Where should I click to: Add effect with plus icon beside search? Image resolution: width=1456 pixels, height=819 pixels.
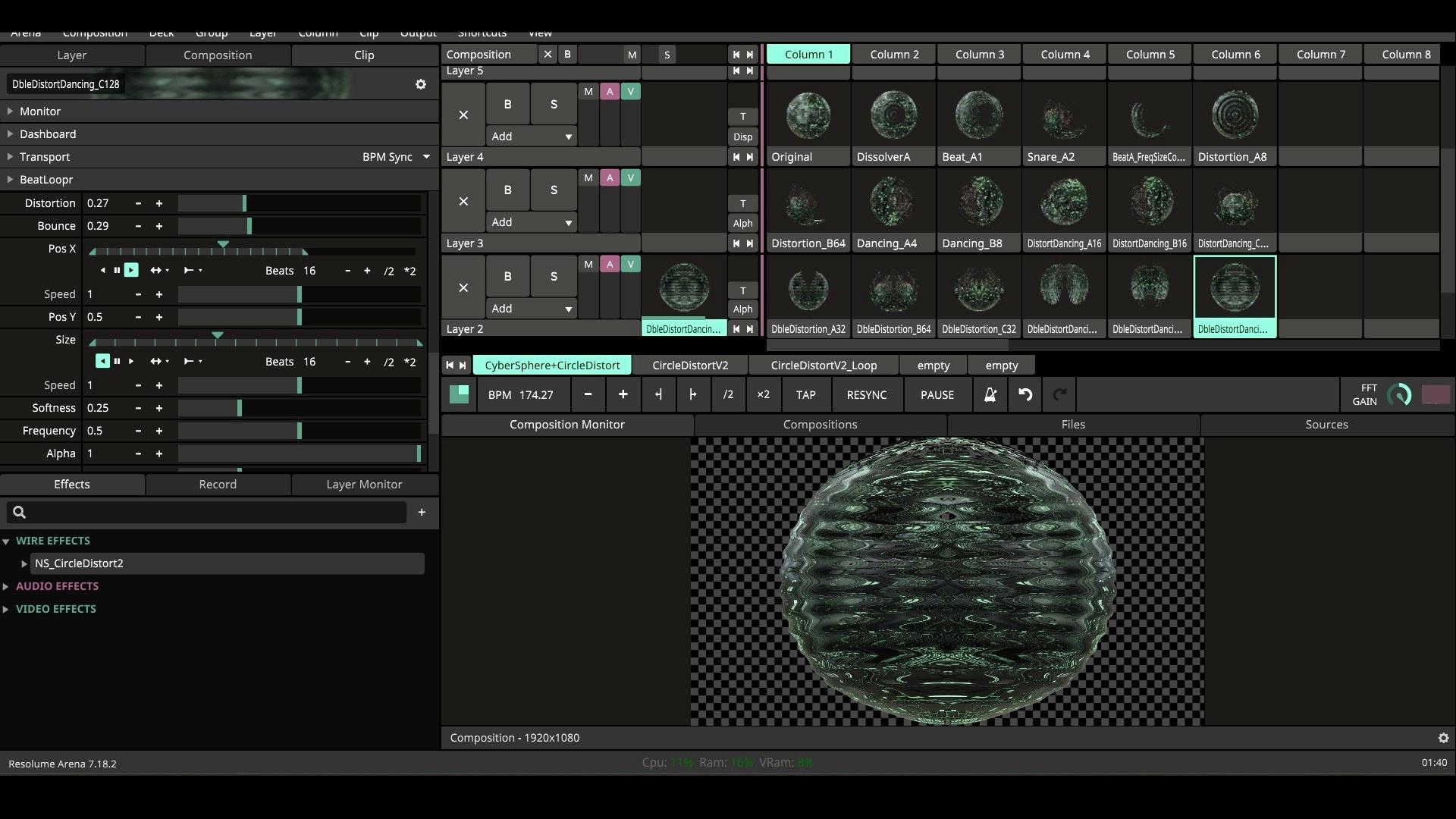(422, 513)
